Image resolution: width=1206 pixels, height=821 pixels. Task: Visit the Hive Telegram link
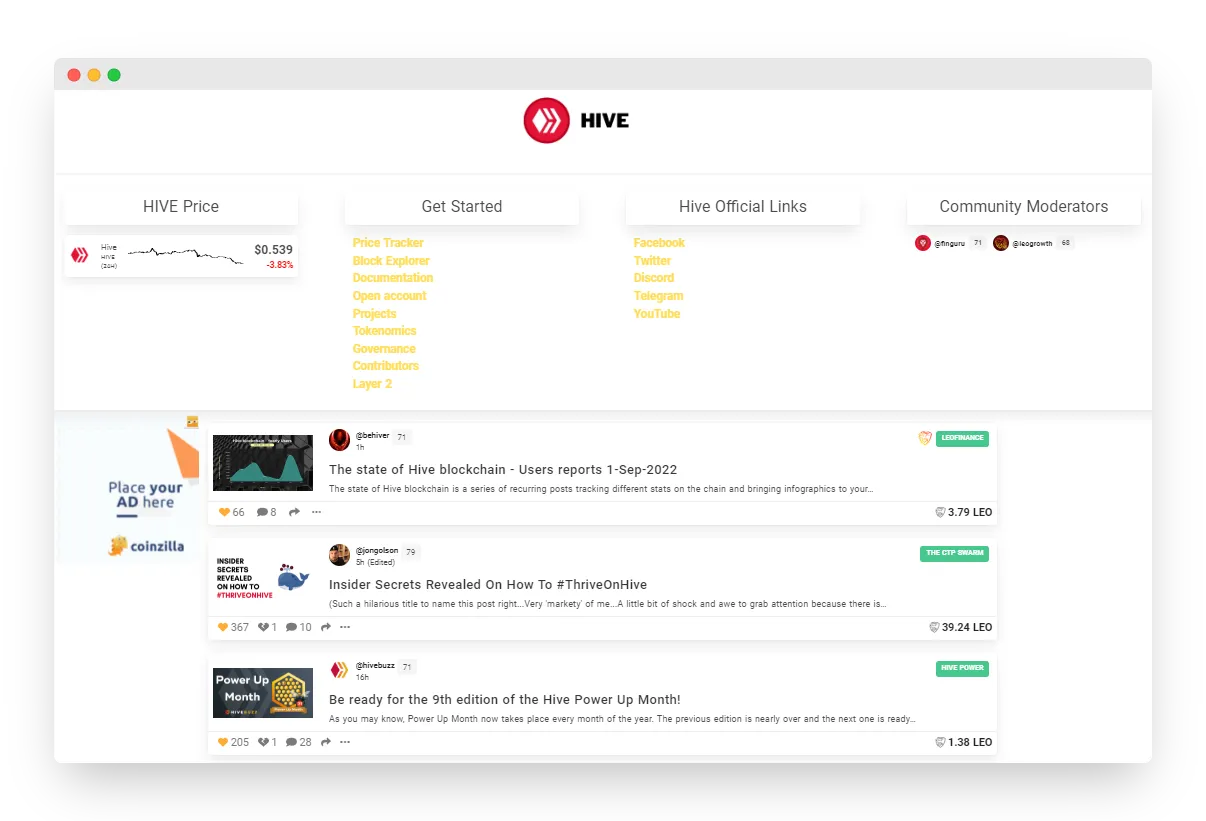[658, 296]
